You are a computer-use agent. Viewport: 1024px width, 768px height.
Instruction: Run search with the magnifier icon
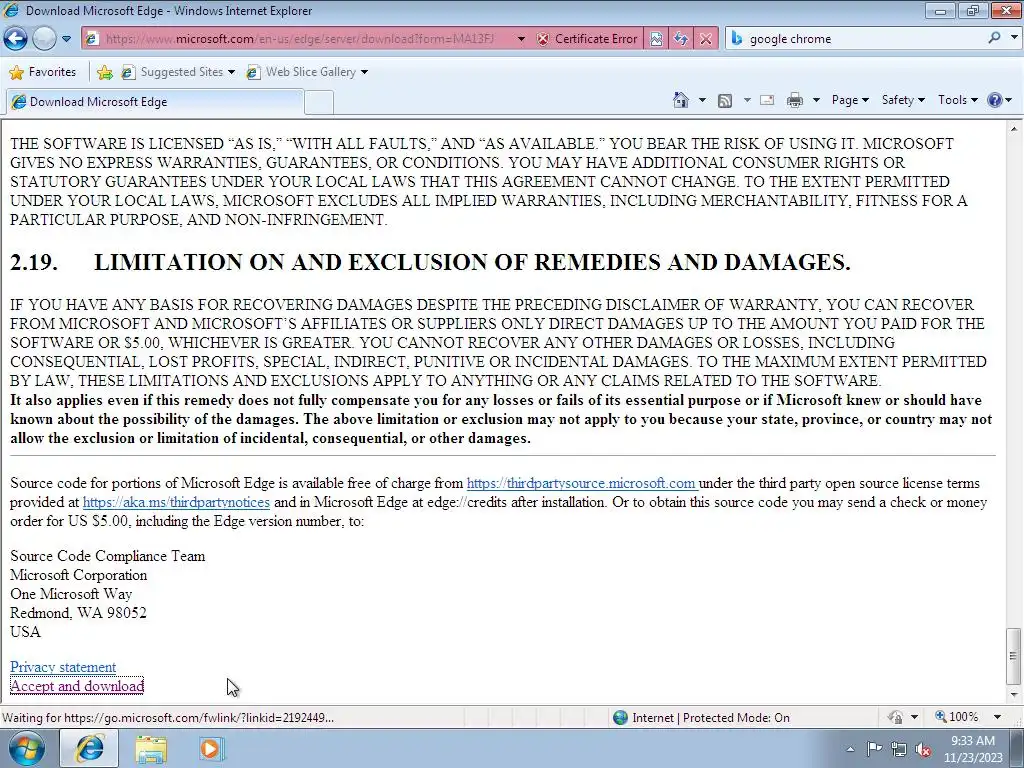[x=995, y=38]
